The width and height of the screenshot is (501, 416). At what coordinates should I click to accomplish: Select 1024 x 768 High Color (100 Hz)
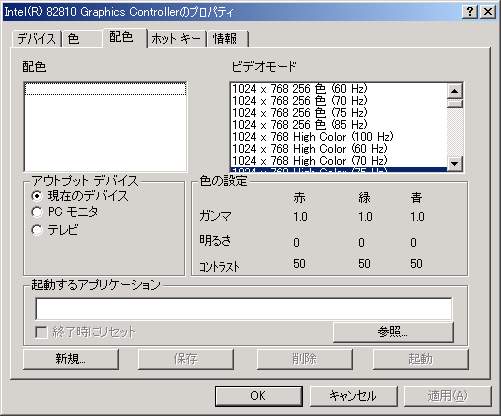tap(338, 137)
